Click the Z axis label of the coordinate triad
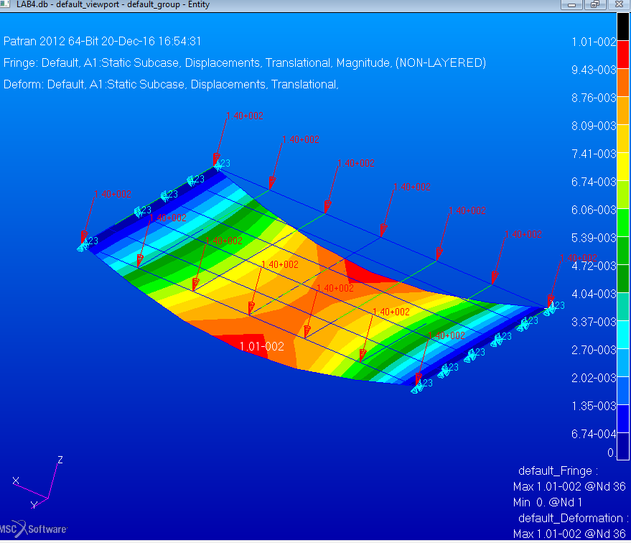 point(60,460)
